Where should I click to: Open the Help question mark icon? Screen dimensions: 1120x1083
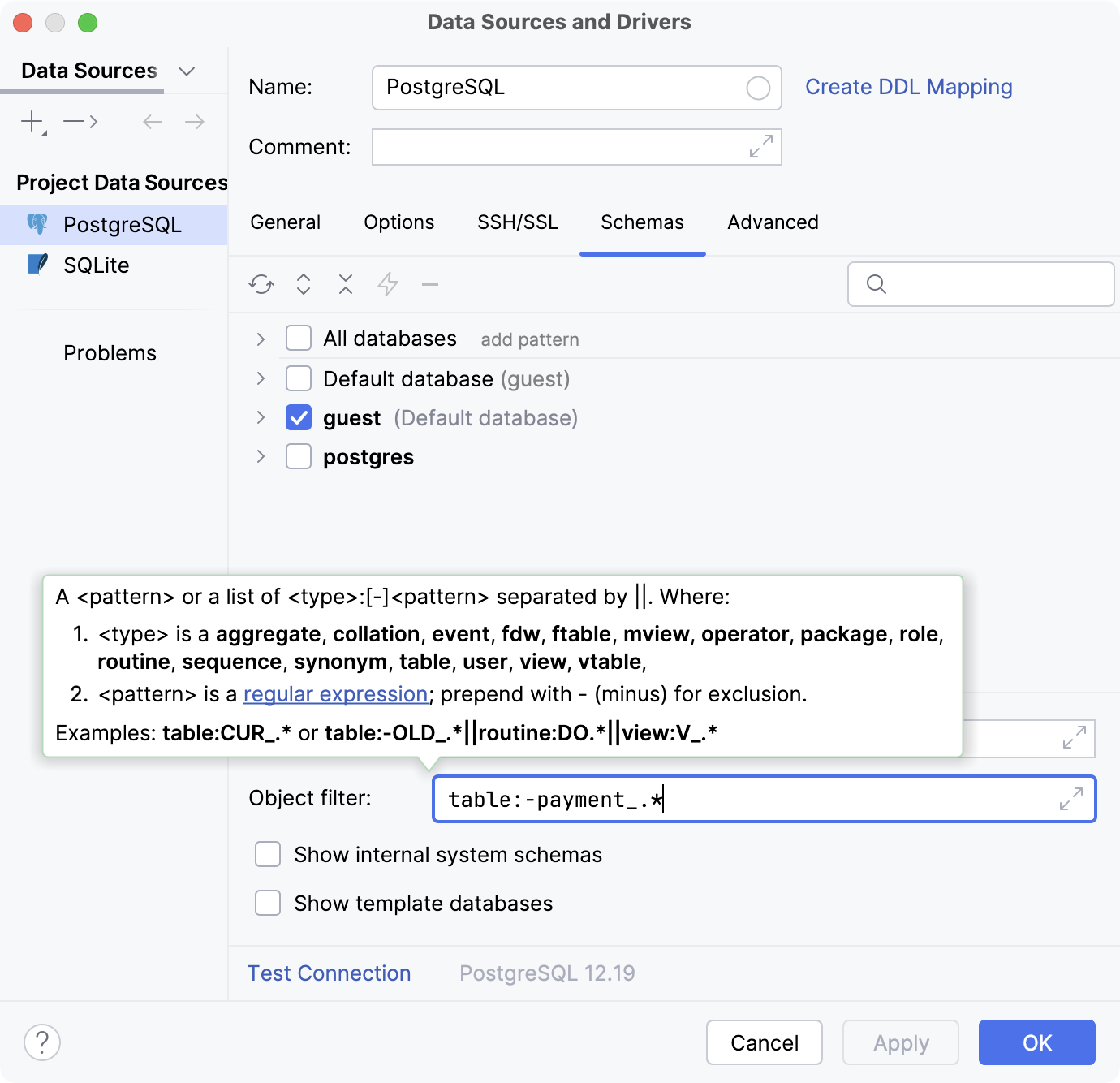[x=41, y=1042]
